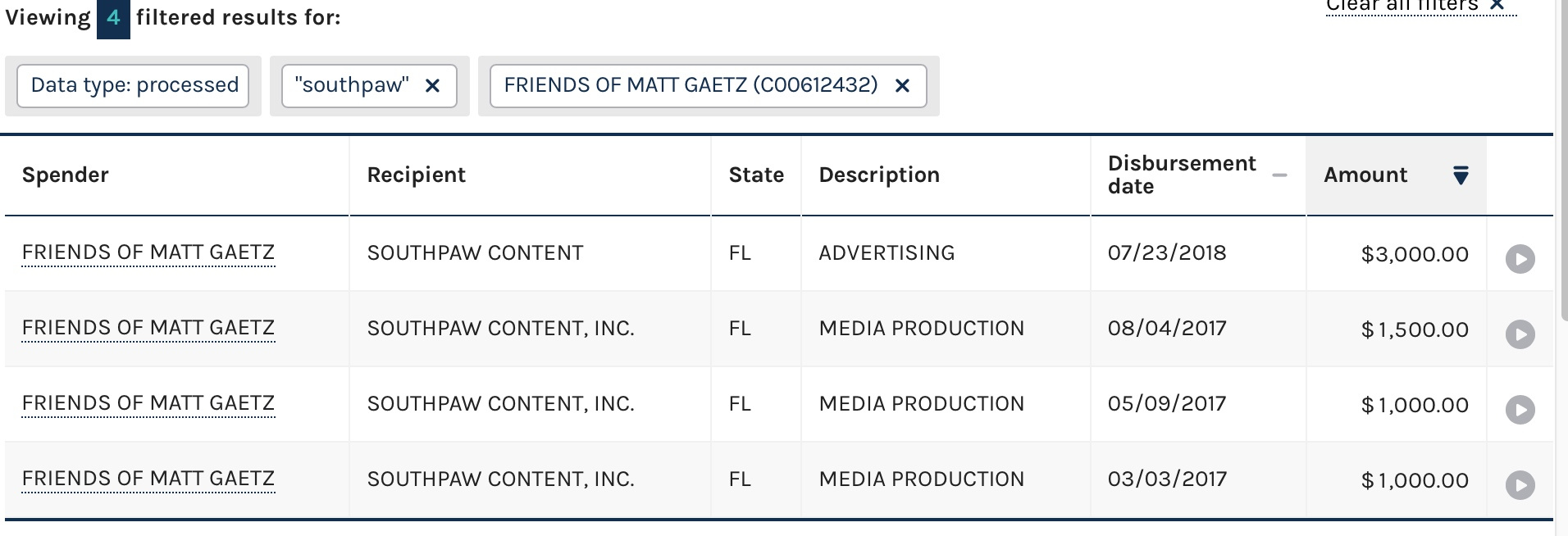This screenshot has width=1568, height=536.
Task: Expand details for $3,000.00 disbursement row
Action: pos(1520,259)
